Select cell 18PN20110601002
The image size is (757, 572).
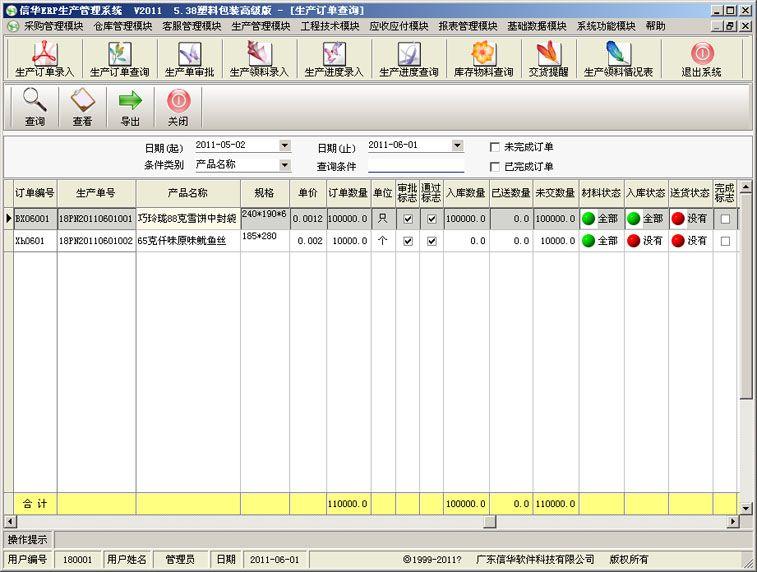pyautogui.click(x=96, y=240)
